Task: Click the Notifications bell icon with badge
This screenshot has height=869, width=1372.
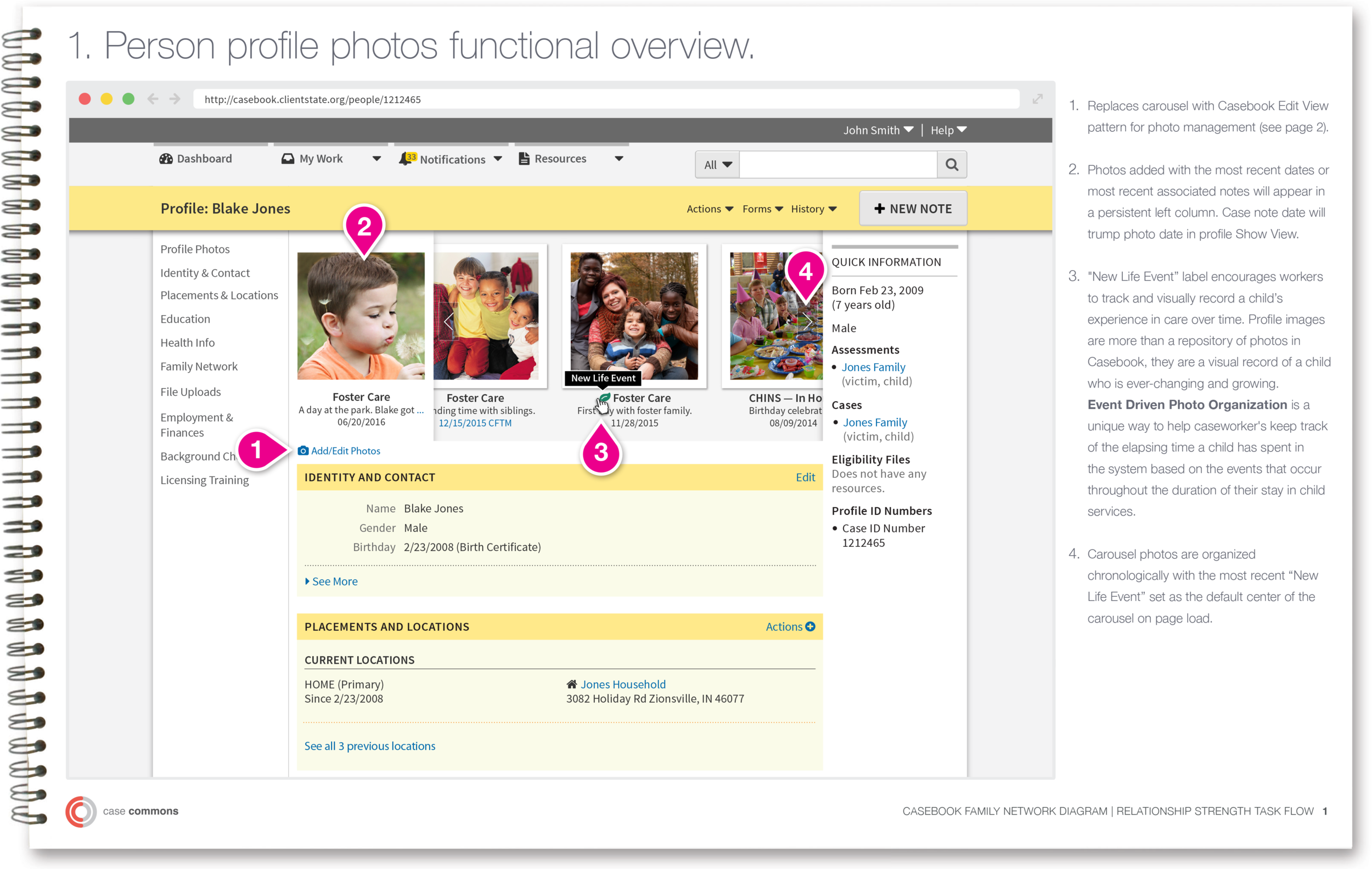Action: pyautogui.click(x=407, y=159)
